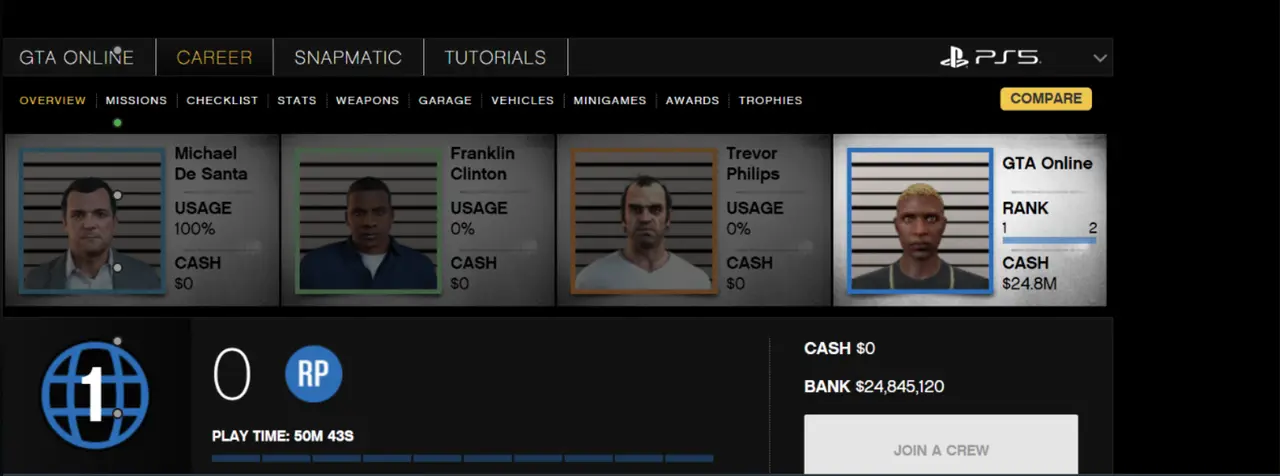The width and height of the screenshot is (1280, 476).
Task: Switch to the Snapmatic tab
Action: pyautogui.click(x=348, y=57)
